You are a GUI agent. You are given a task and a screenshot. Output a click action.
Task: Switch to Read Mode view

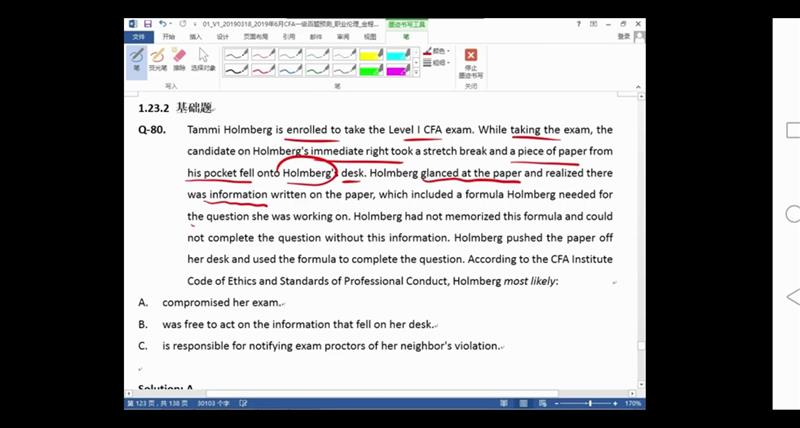pos(504,404)
